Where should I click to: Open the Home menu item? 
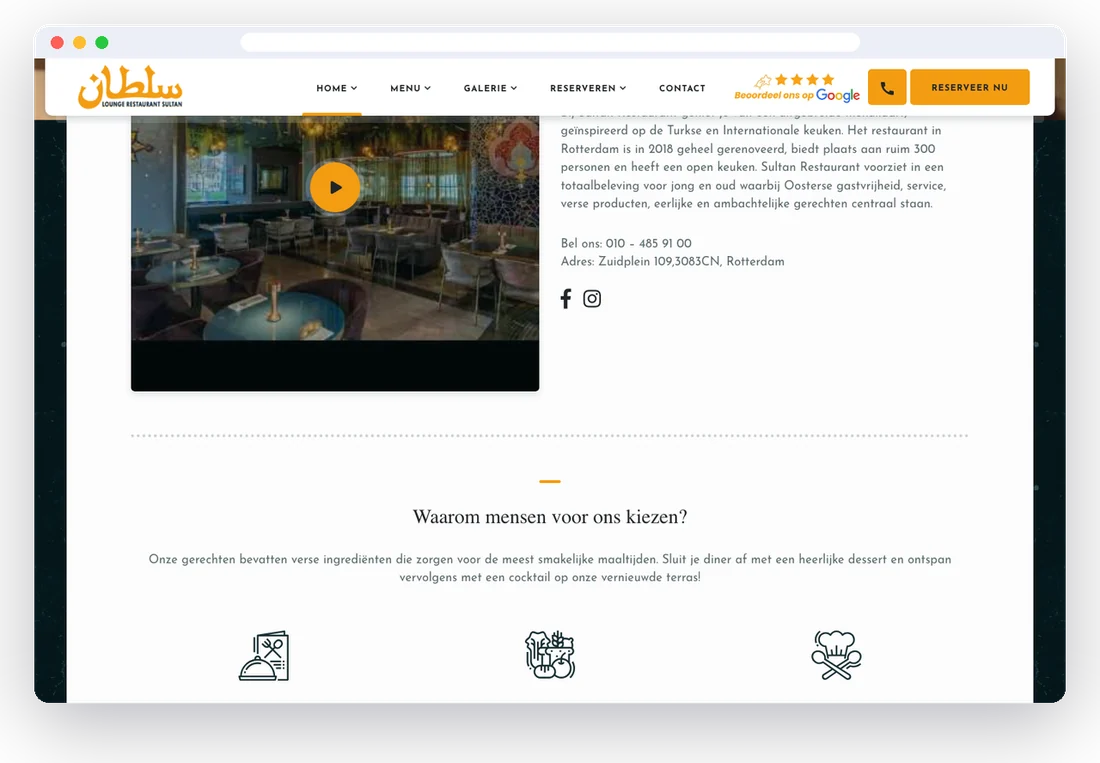click(331, 88)
